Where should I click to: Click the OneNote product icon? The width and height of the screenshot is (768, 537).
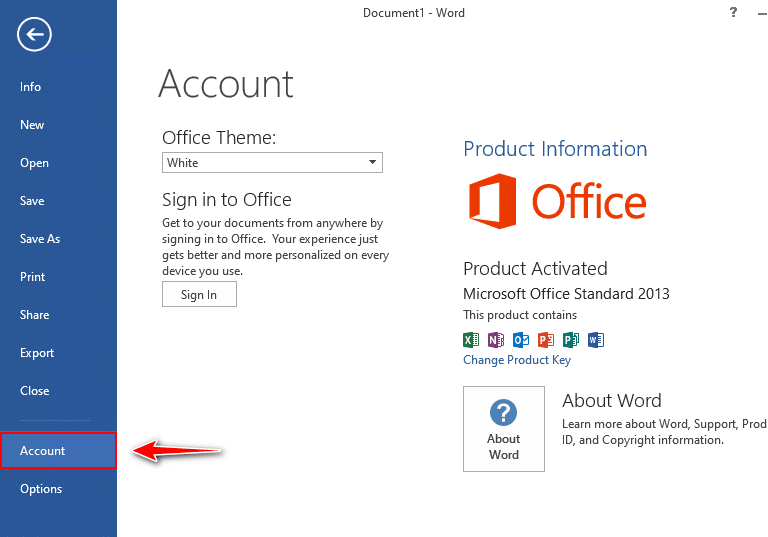pos(496,340)
